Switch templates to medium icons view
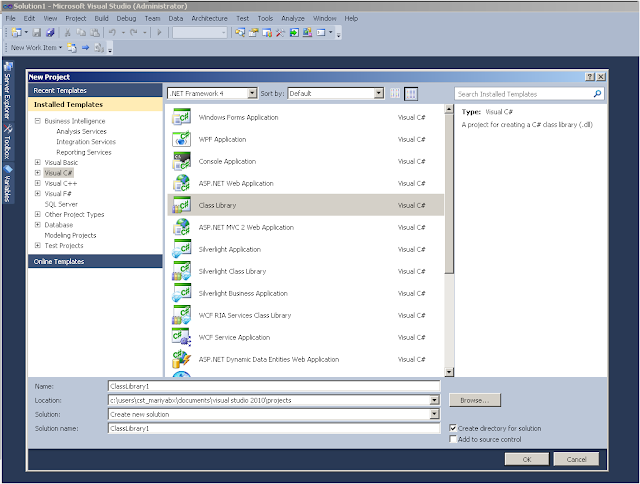 411,94
